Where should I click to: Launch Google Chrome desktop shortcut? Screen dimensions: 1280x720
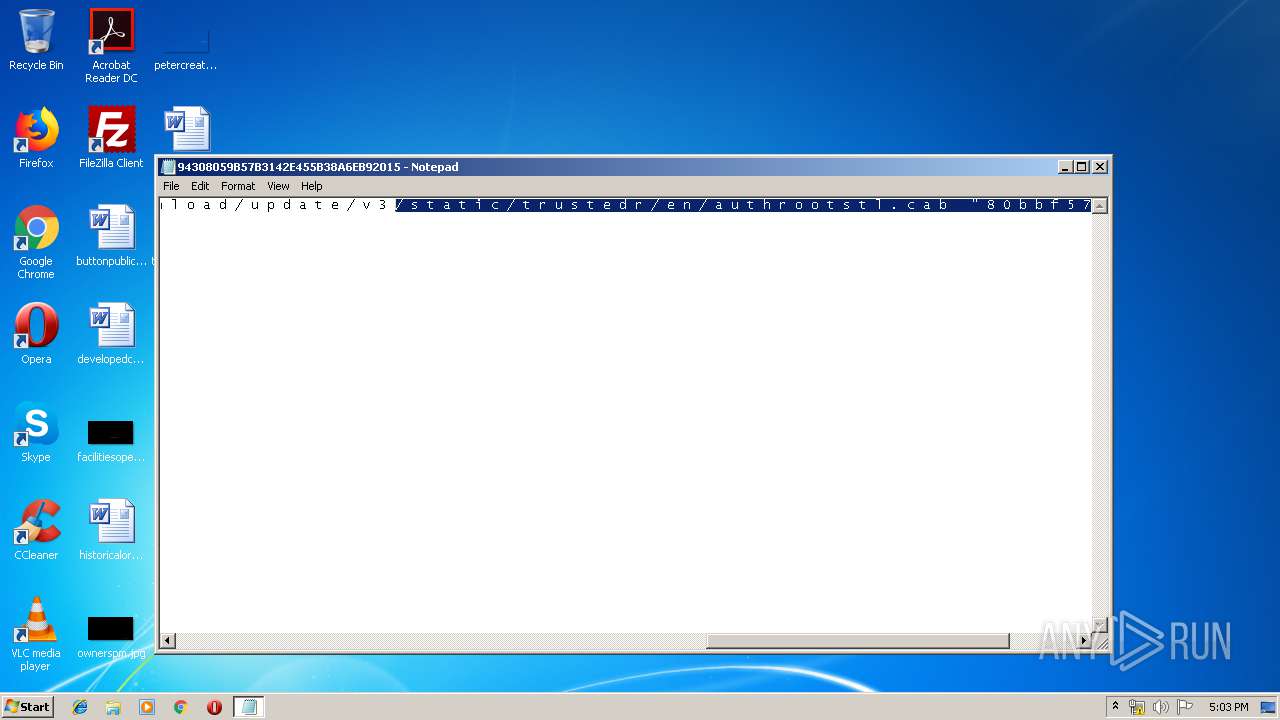click(36, 243)
